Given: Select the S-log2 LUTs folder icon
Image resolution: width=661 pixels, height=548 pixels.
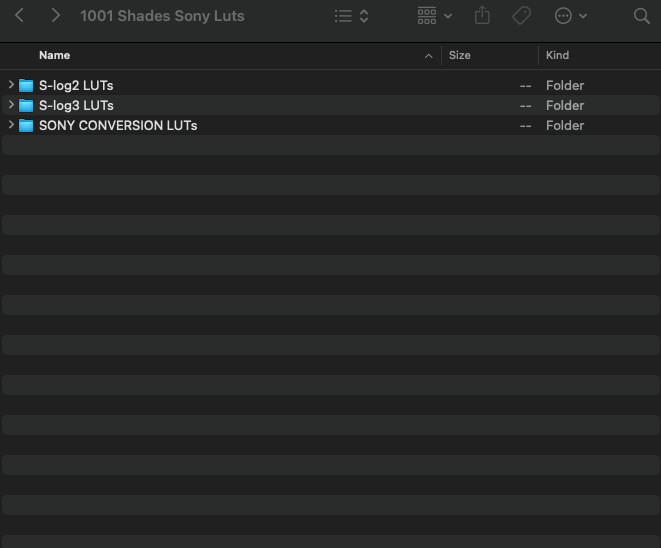Looking at the screenshot, I should pos(26,85).
